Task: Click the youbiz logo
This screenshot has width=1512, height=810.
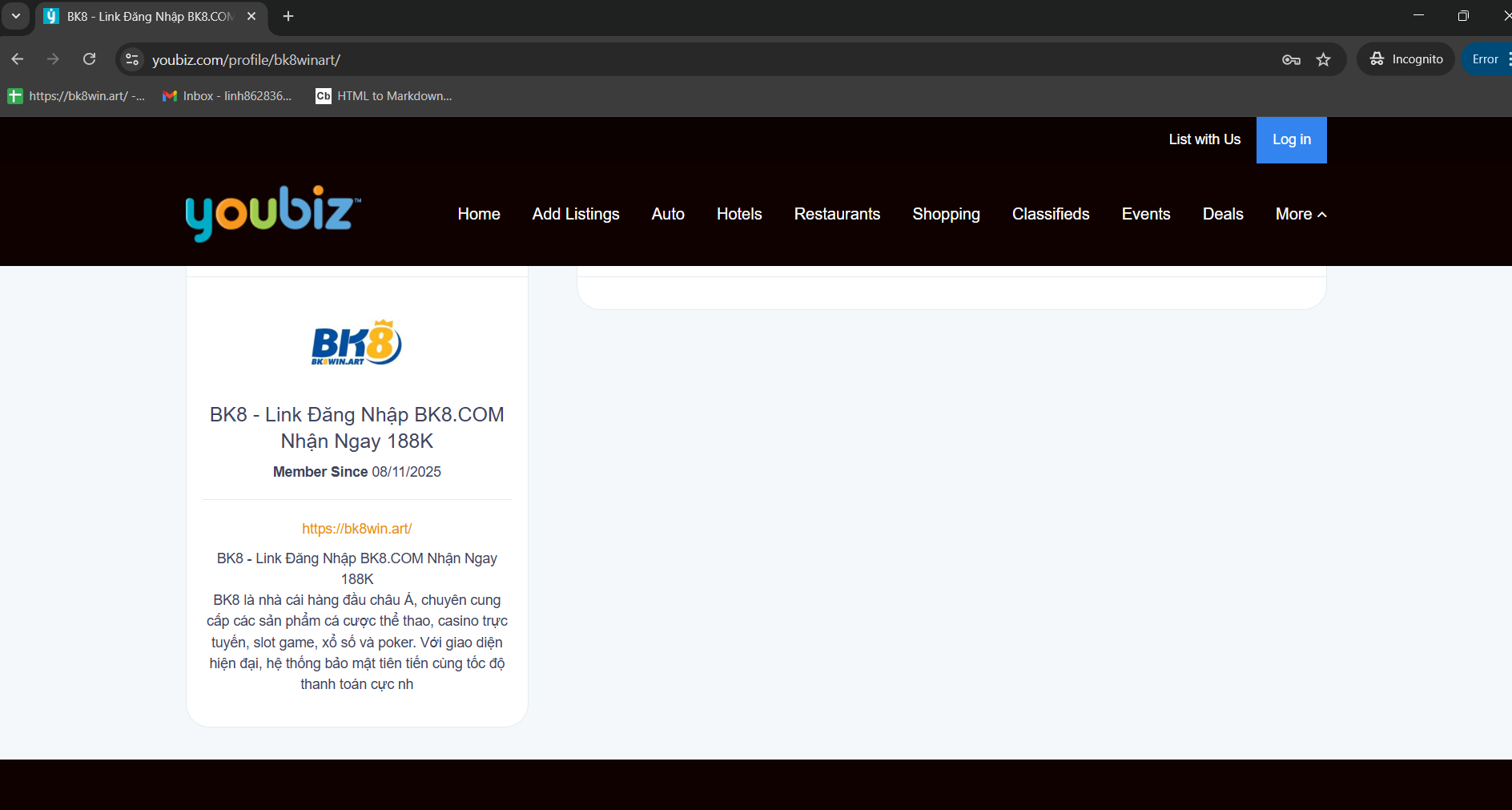Action: pyautogui.click(x=273, y=213)
